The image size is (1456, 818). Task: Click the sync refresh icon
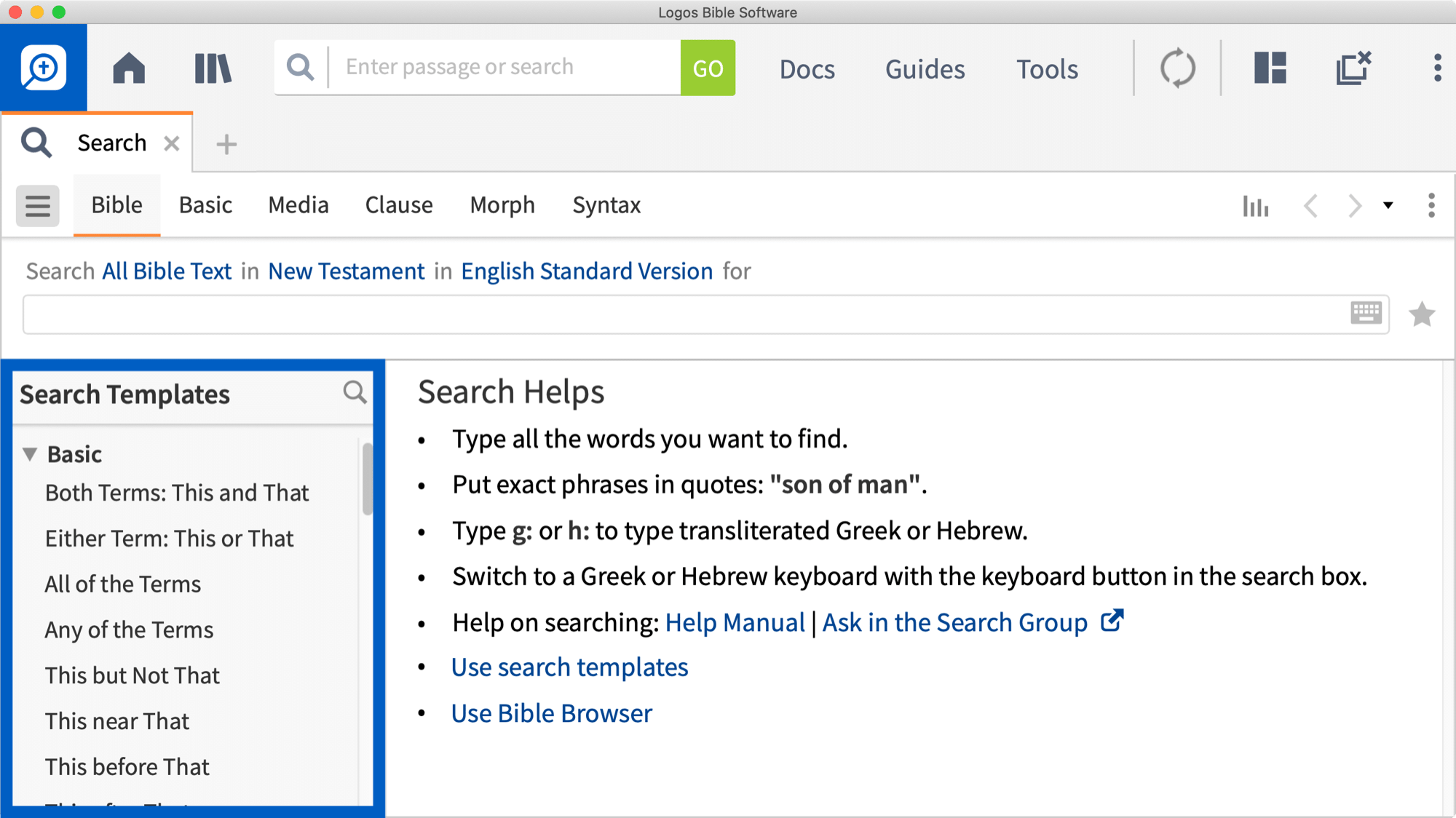click(x=1177, y=68)
